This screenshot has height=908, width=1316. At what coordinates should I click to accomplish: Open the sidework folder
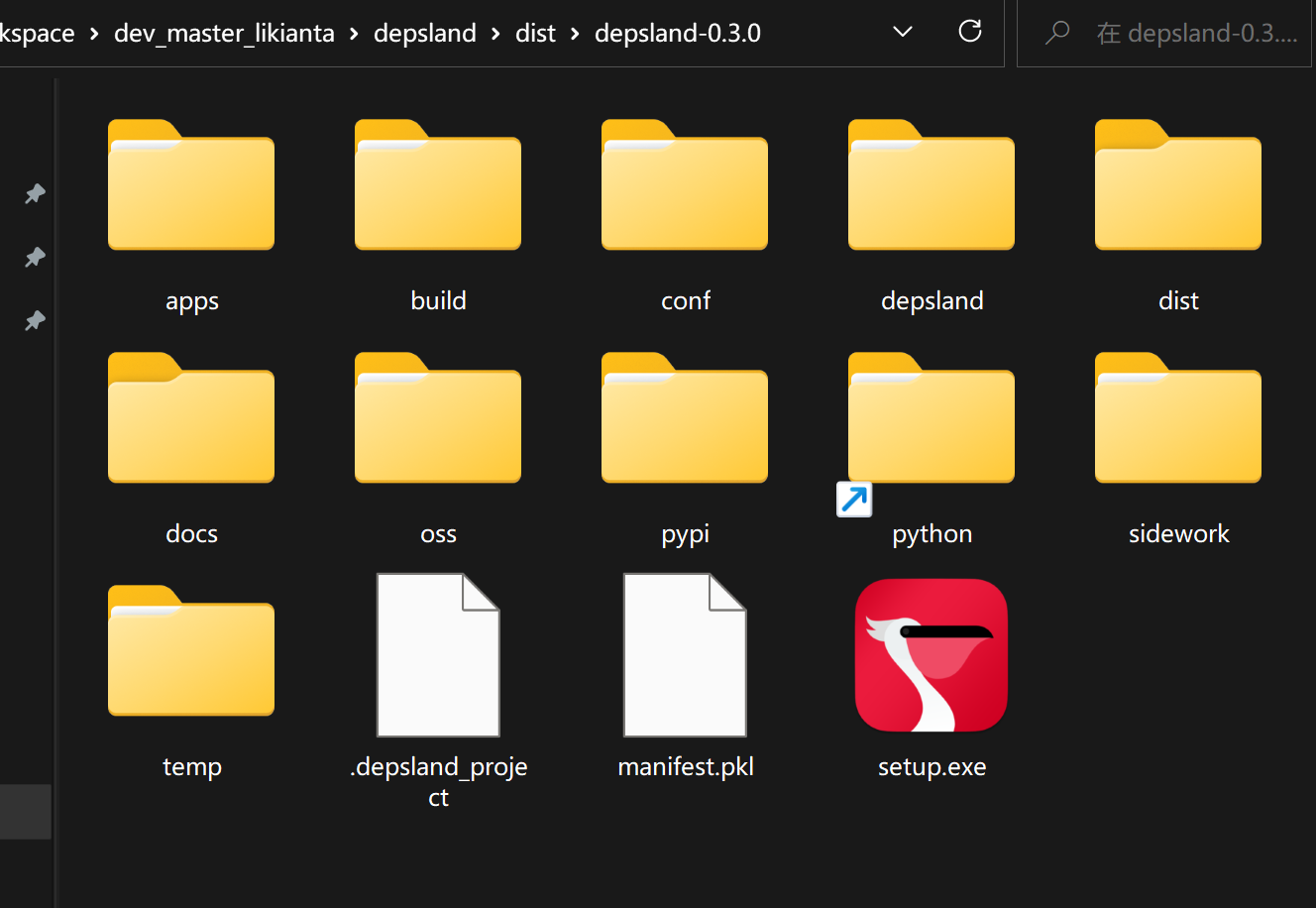(x=1177, y=417)
